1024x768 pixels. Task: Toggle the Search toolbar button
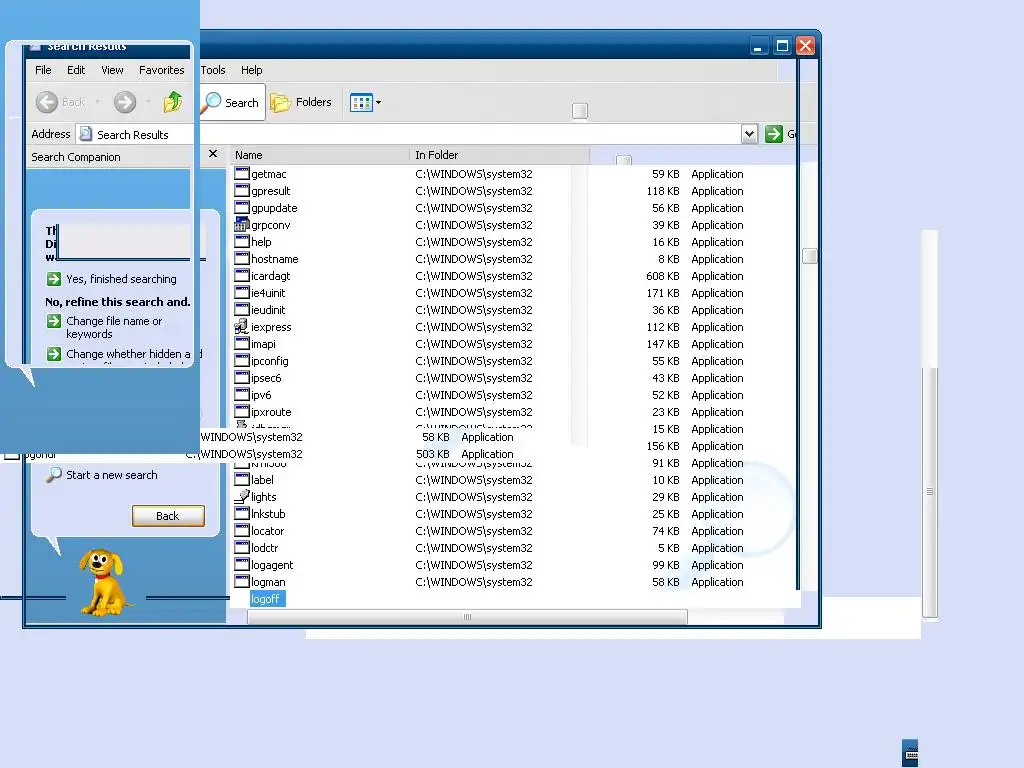(232, 103)
